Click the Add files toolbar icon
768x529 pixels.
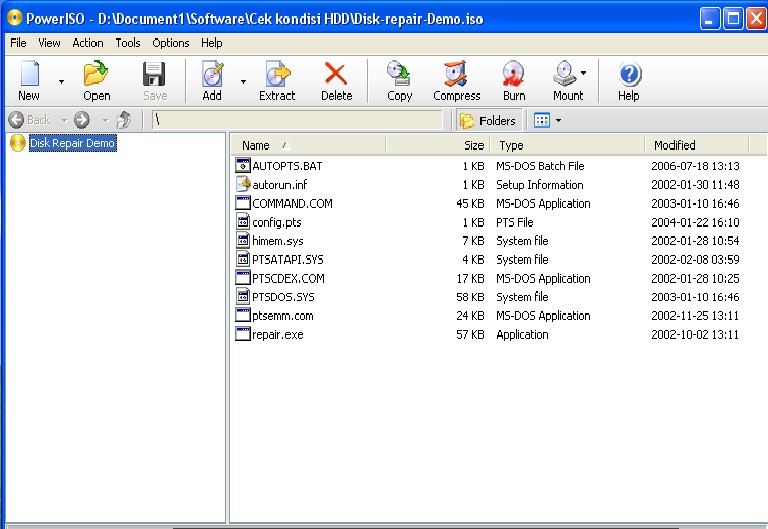coord(213,74)
